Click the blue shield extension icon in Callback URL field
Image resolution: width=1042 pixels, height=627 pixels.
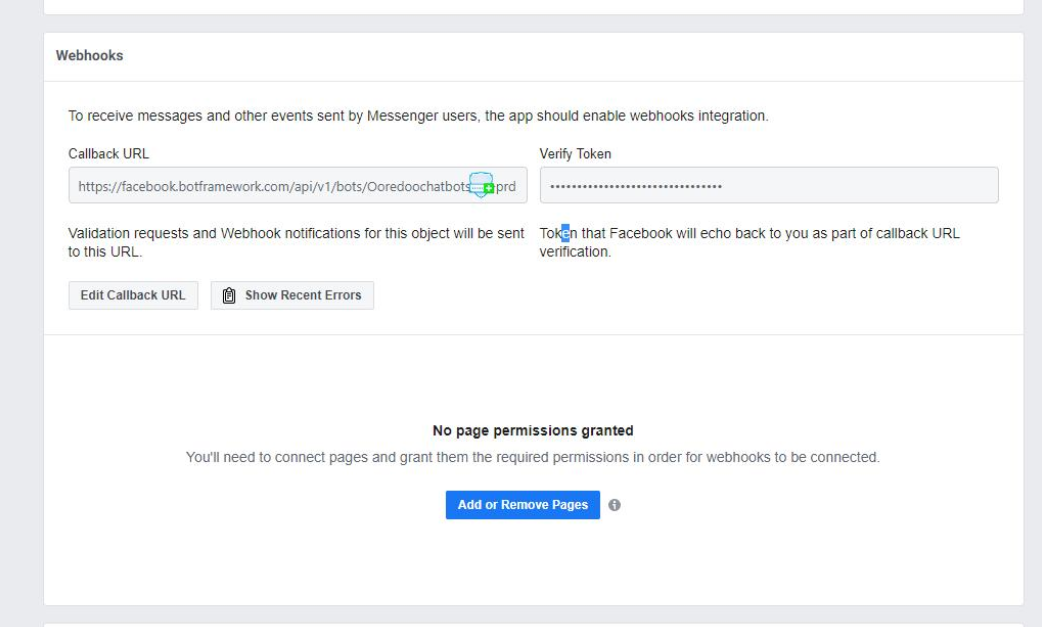482,185
